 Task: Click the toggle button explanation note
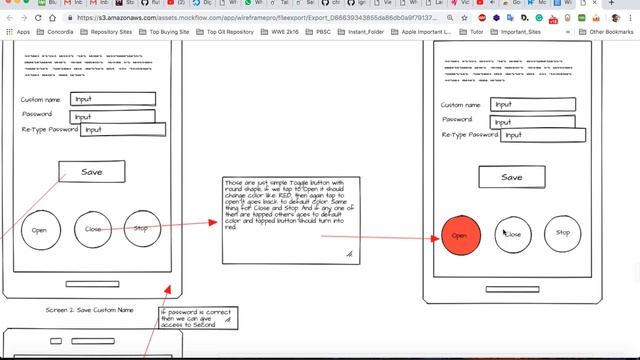[x=291, y=220]
